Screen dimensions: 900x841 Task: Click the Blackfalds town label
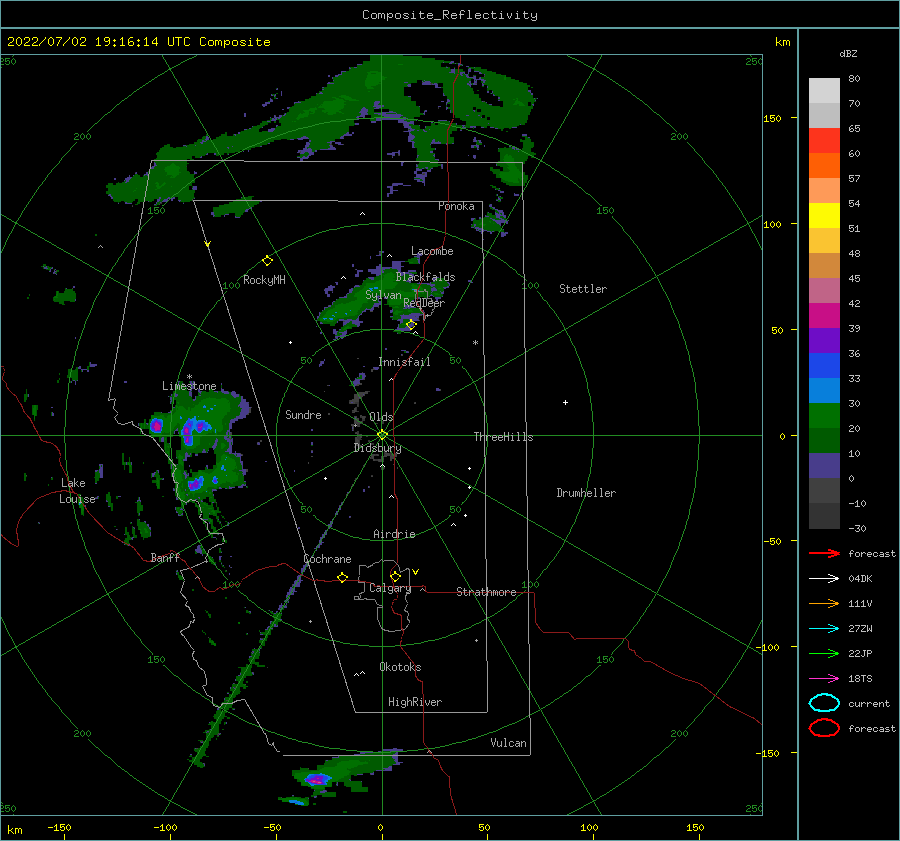click(425, 277)
